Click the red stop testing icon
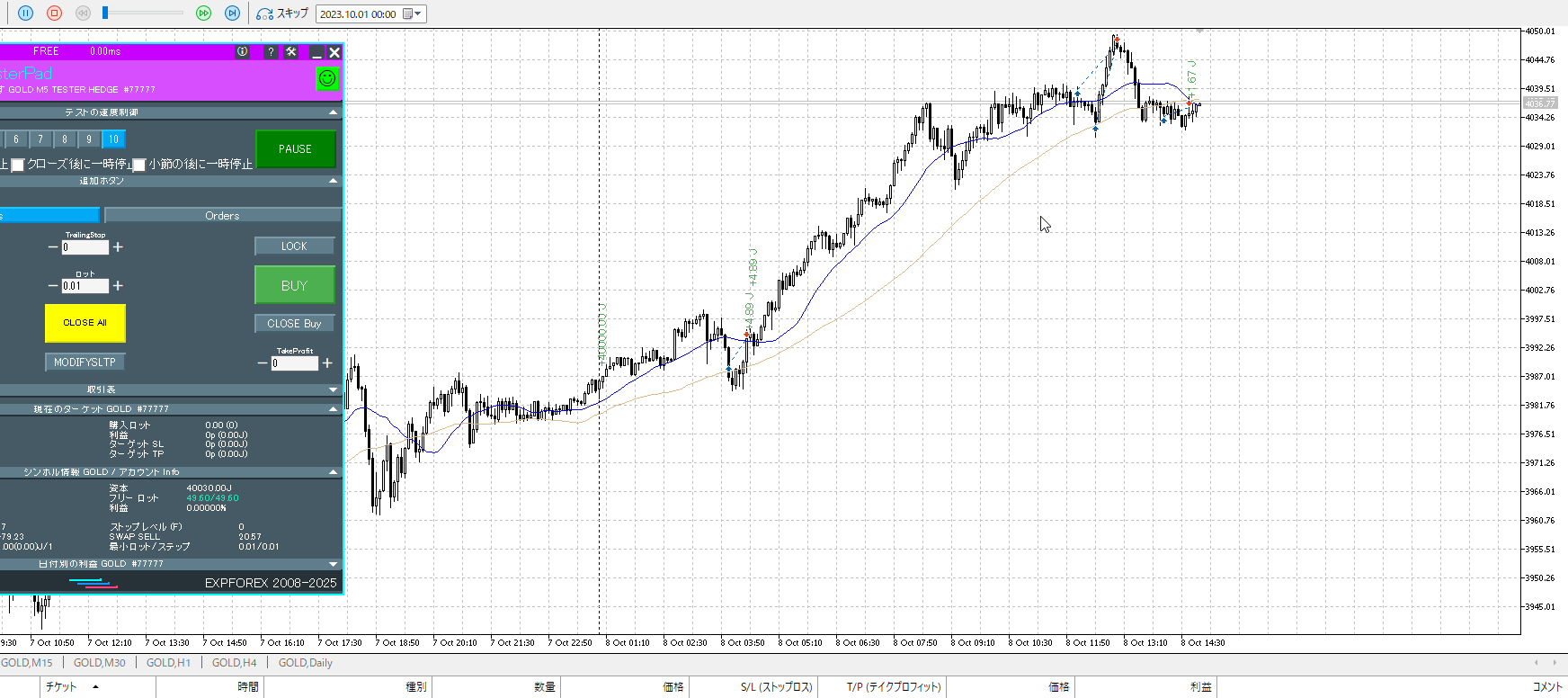Screen dimensions: 1568x698 pos(54,13)
